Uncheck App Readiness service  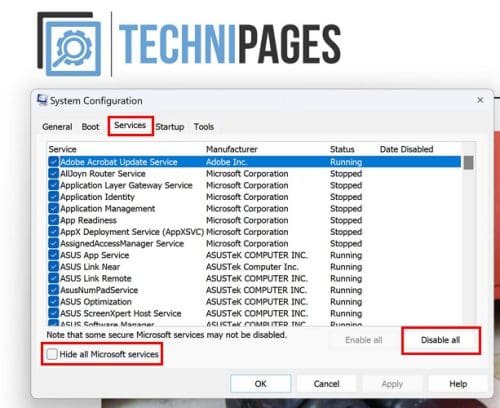tap(53, 220)
